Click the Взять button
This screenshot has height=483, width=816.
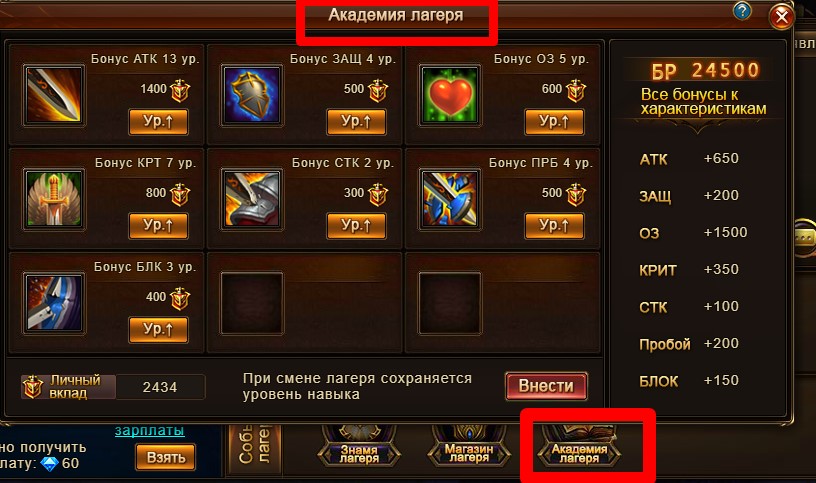165,457
